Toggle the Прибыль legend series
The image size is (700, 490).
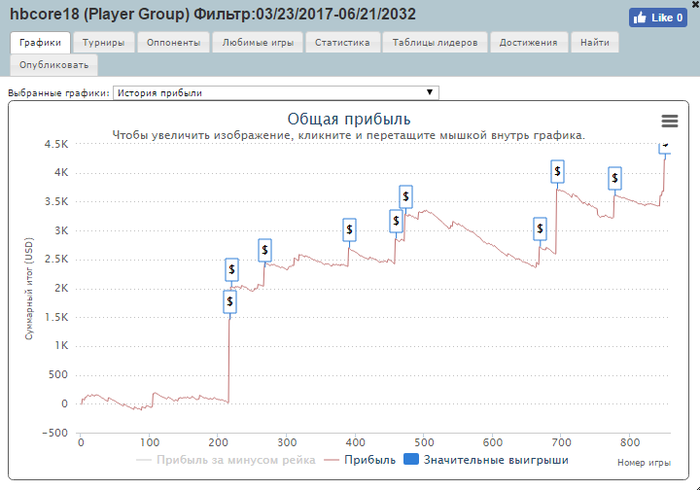point(360,460)
